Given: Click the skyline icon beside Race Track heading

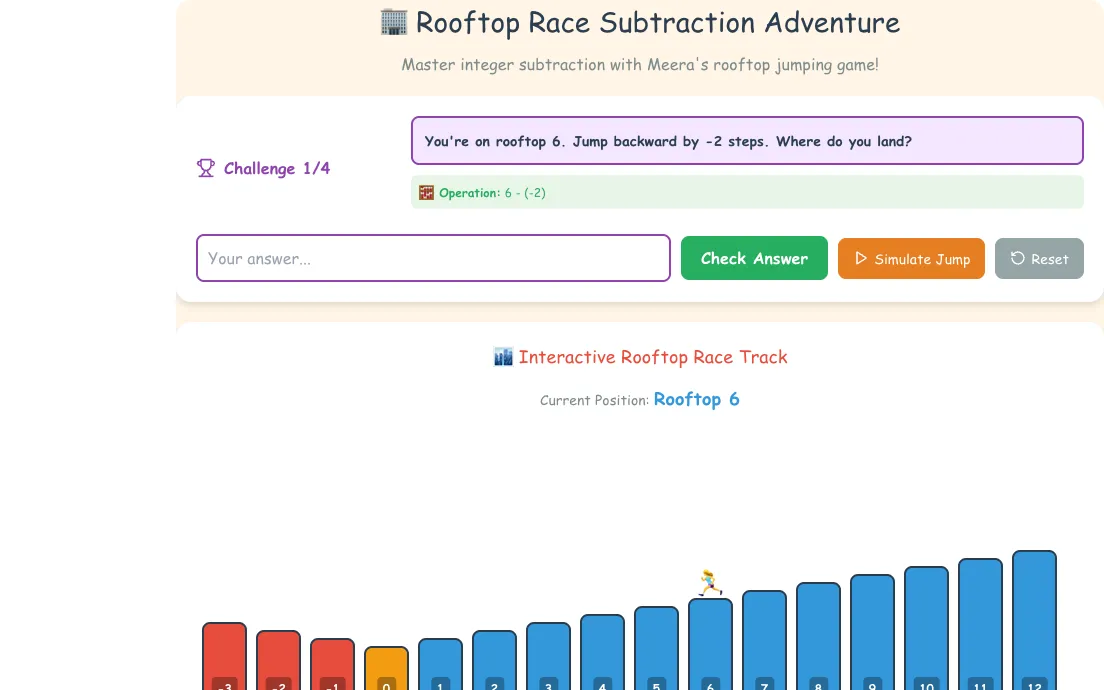Looking at the screenshot, I should [x=503, y=357].
